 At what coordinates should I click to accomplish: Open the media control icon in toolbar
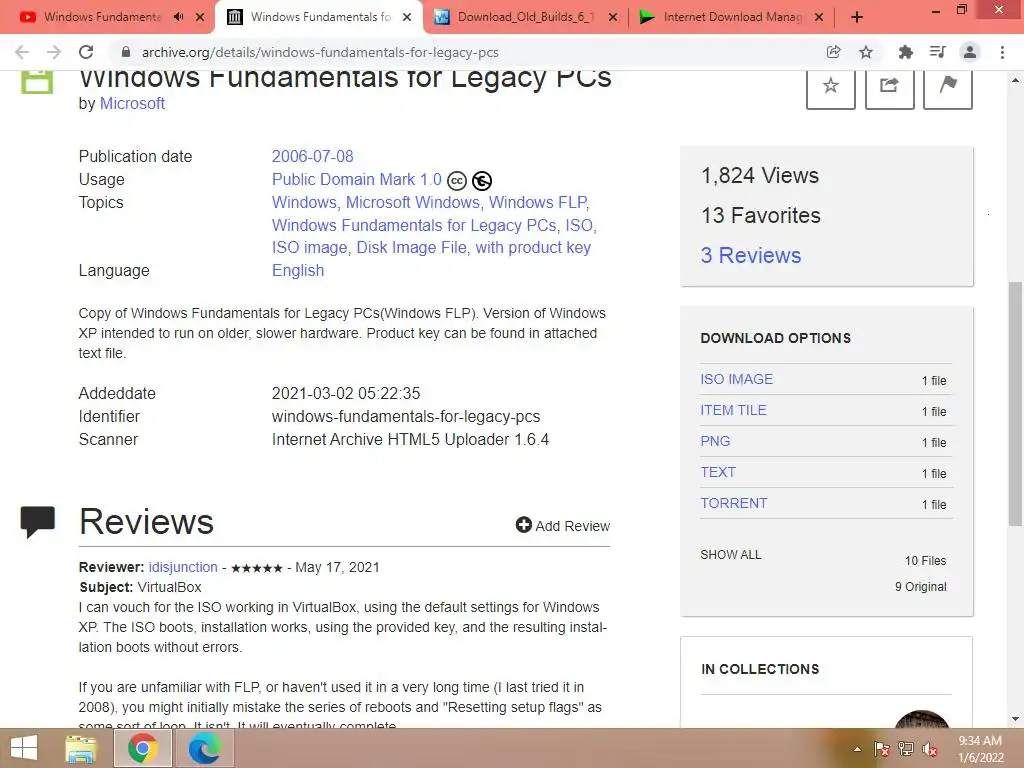938,52
